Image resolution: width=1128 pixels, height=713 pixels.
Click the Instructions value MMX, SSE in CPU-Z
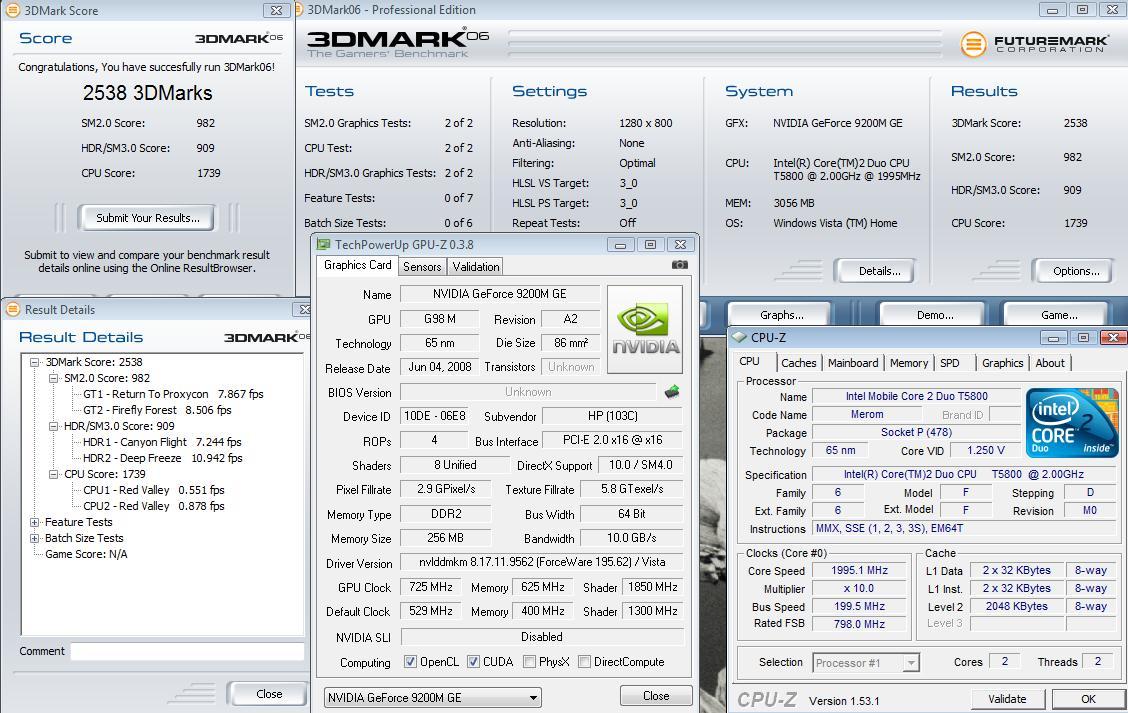point(964,528)
